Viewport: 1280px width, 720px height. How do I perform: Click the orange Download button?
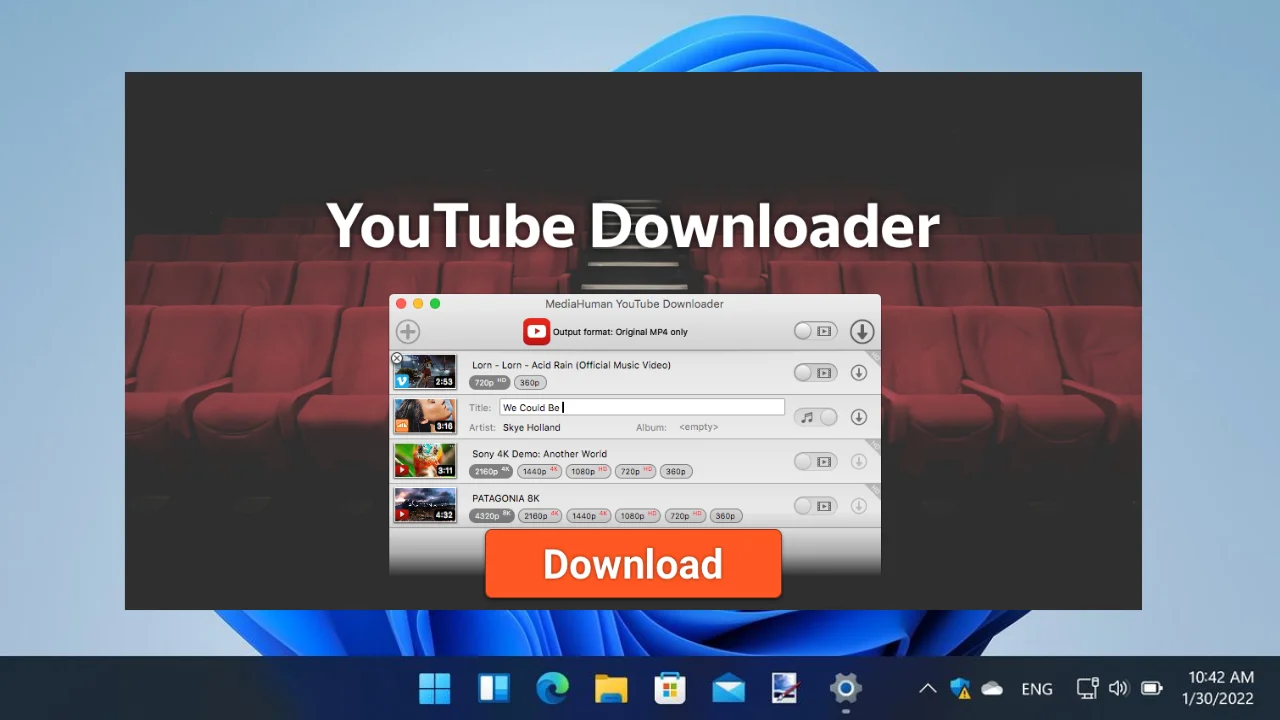[x=633, y=564]
